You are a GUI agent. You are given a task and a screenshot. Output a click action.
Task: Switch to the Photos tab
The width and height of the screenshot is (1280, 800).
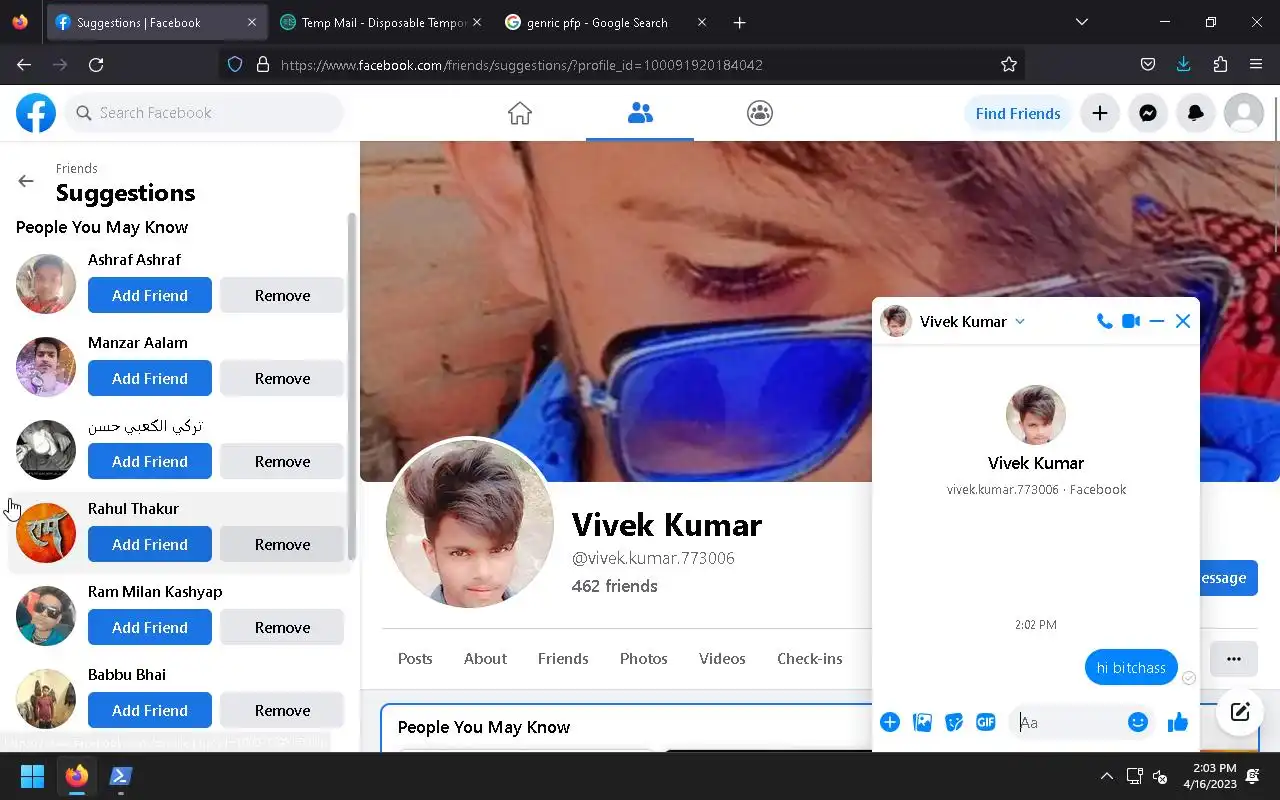[643, 658]
